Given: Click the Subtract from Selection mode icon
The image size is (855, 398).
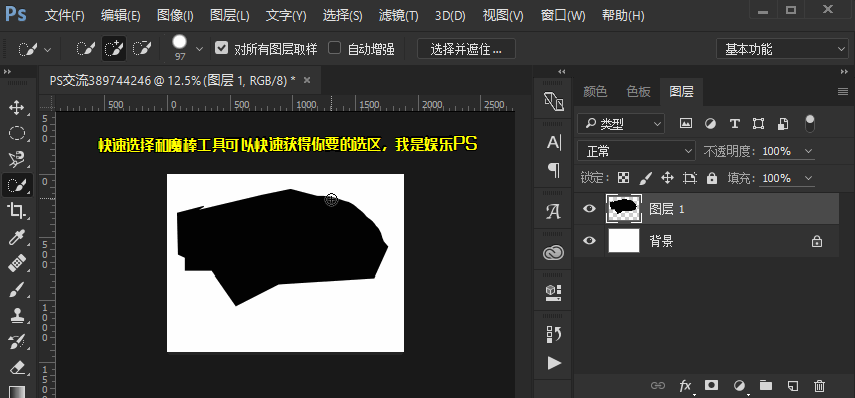Looking at the screenshot, I should click(142, 49).
